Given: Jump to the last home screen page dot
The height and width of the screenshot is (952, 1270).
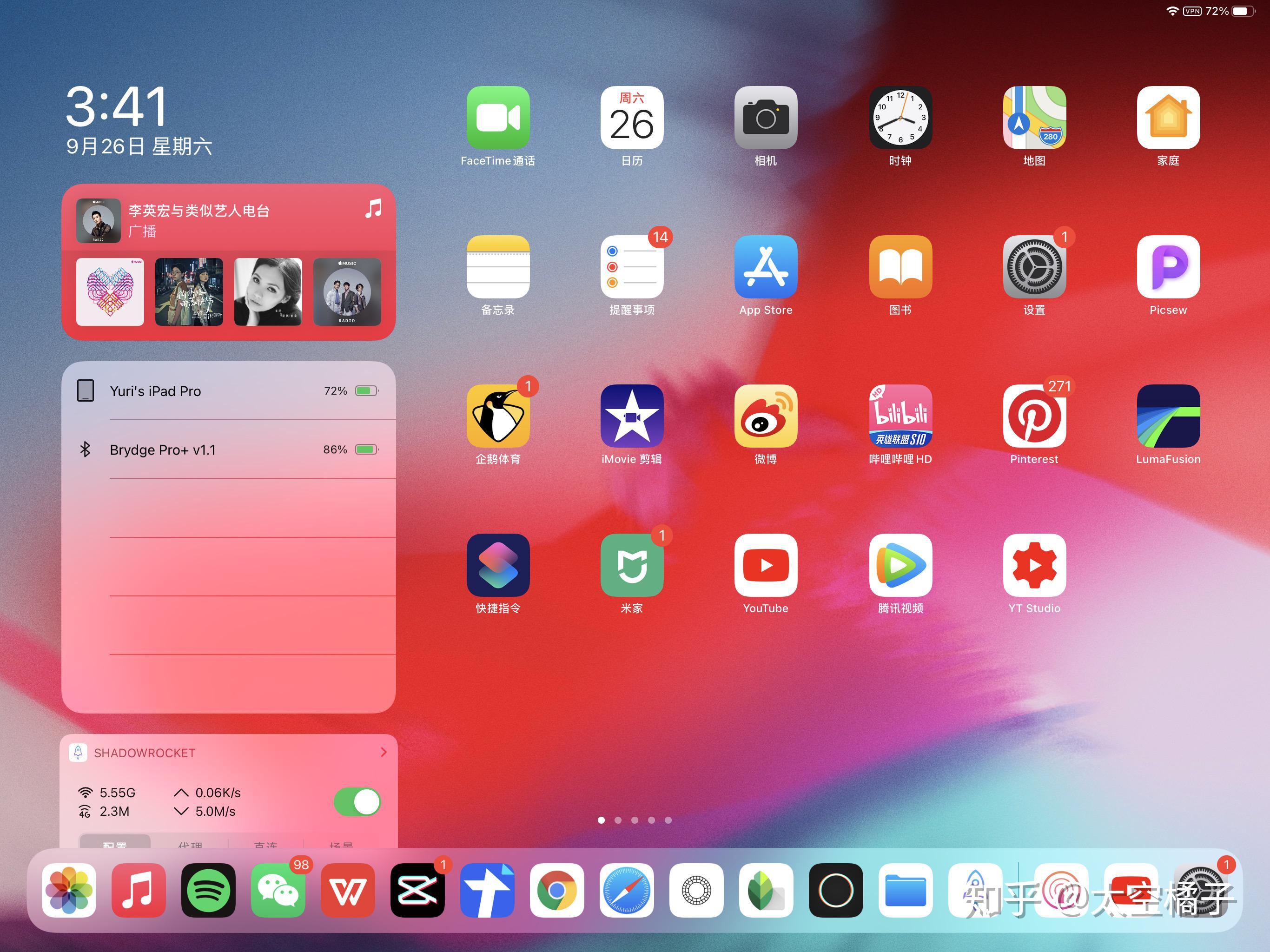Looking at the screenshot, I should (x=668, y=820).
